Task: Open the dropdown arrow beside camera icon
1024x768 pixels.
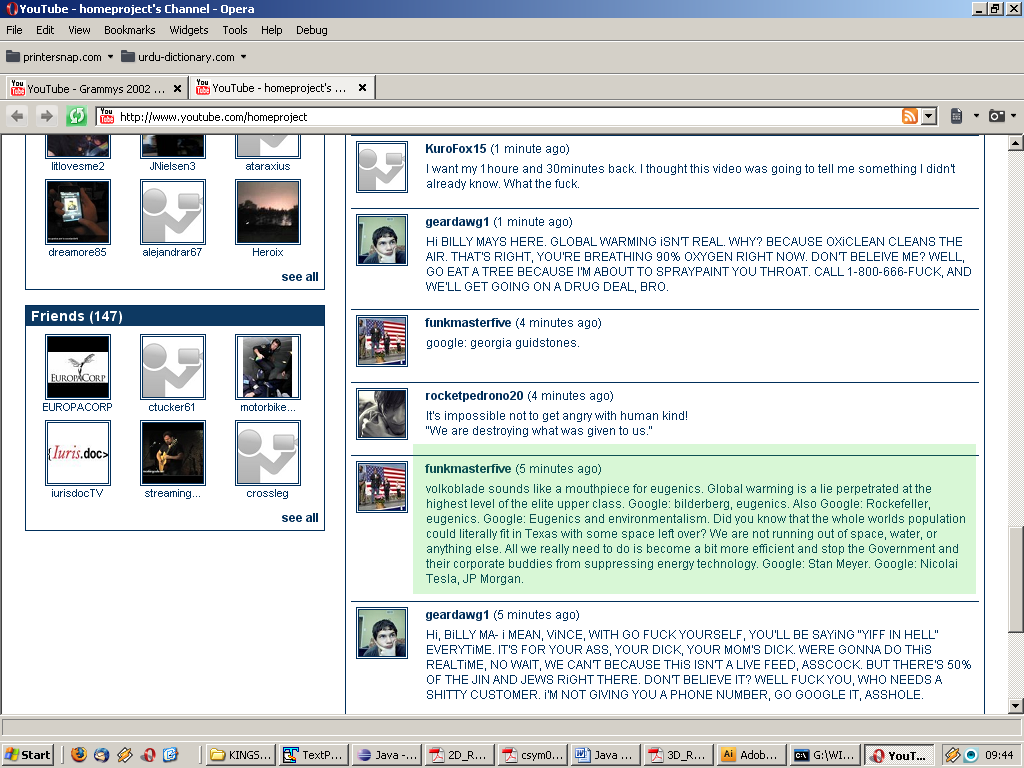Action: point(1014,116)
